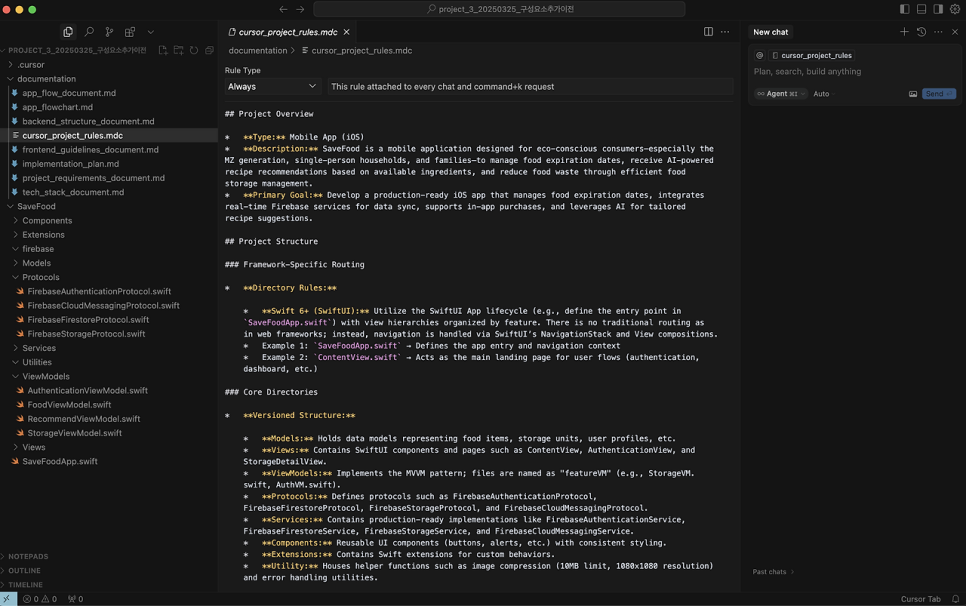This screenshot has height=606, width=966.
Task: Open the Rule Type 'Always' dropdown
Action: pyautogui.click(x=272, y=87)
